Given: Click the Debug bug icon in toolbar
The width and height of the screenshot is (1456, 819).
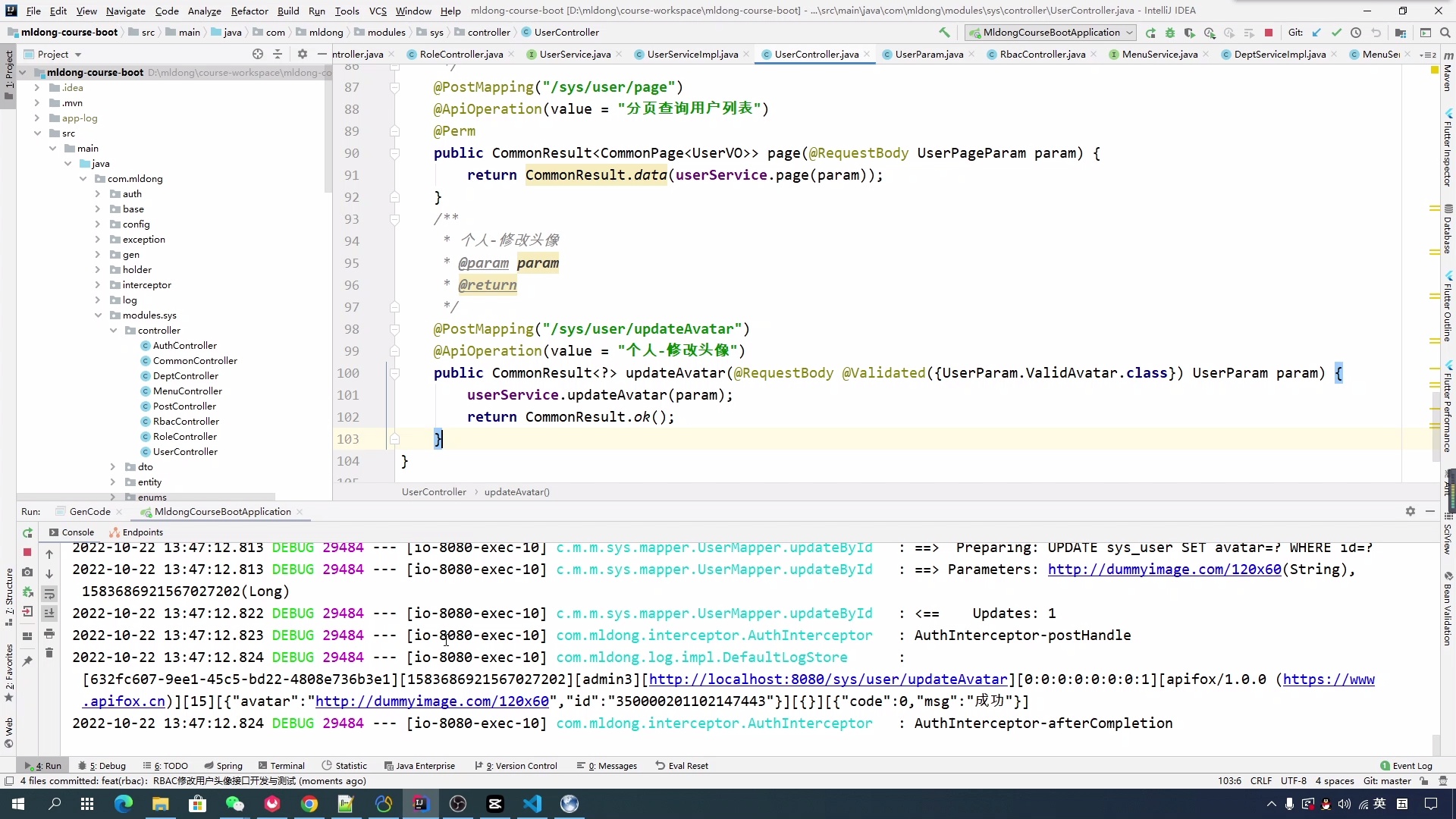Looking at the screenshot, I should pos(1169,33).
